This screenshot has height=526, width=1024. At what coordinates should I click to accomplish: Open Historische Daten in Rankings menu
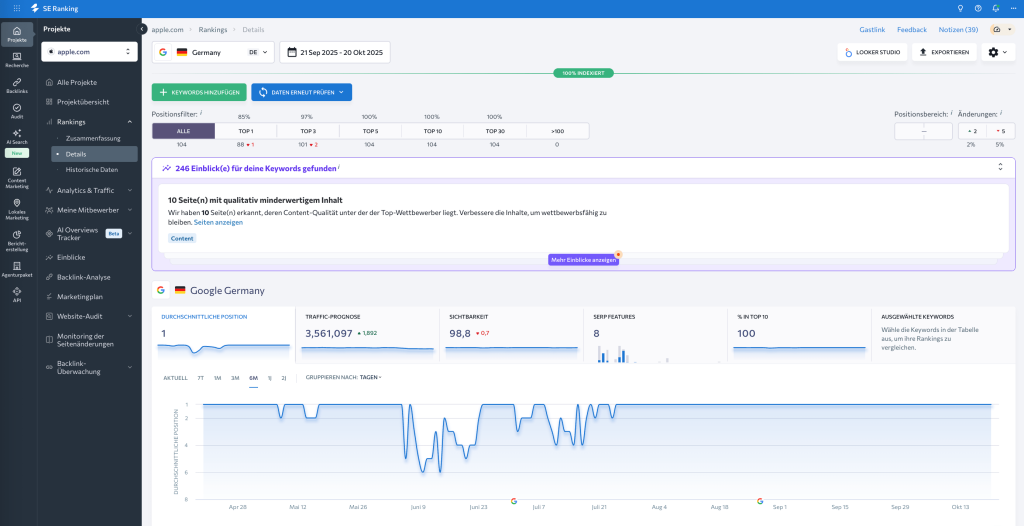pos(91,170)
